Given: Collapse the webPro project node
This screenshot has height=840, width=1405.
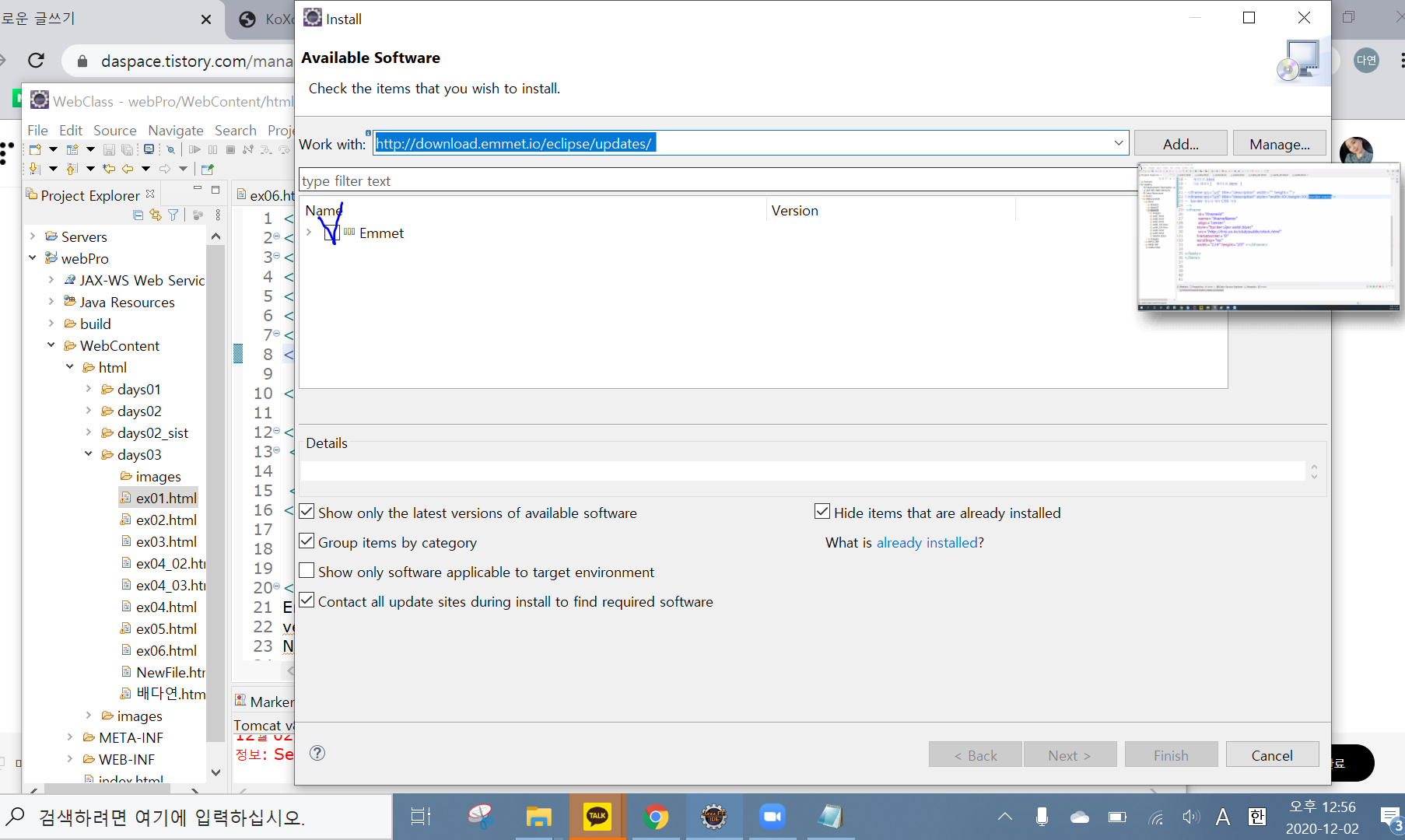Looking at the screenshot, I should coord(33,257).
